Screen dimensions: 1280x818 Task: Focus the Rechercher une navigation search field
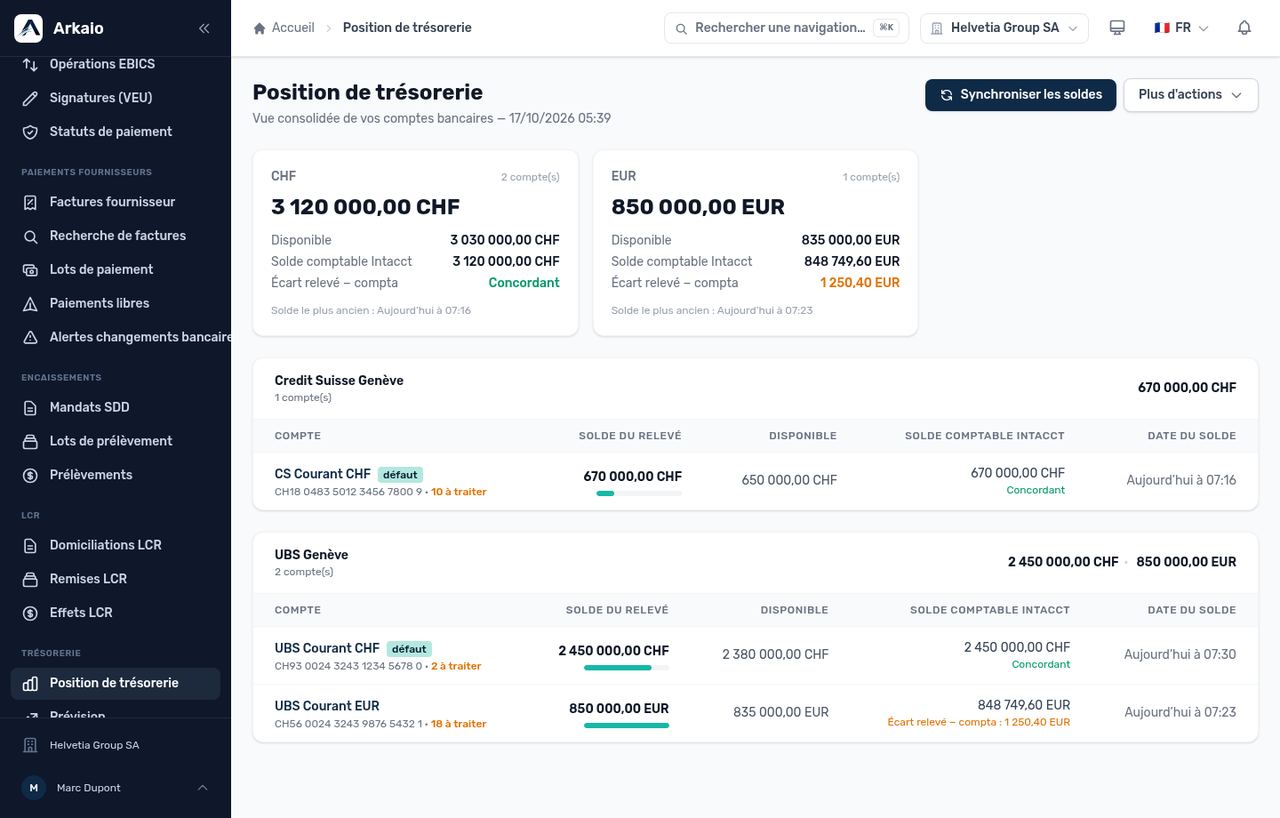(785, 28)
